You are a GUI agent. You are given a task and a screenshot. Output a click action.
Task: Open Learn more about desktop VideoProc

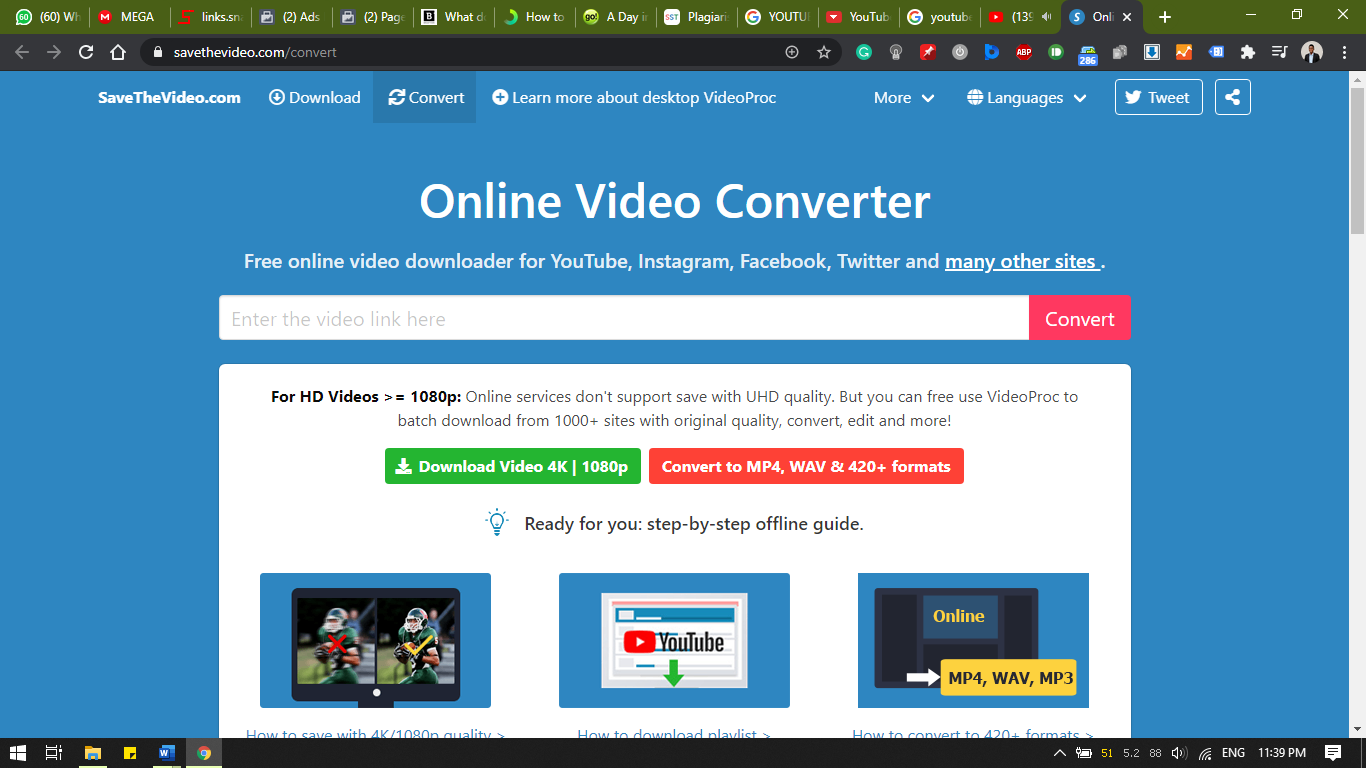point(634,97)
